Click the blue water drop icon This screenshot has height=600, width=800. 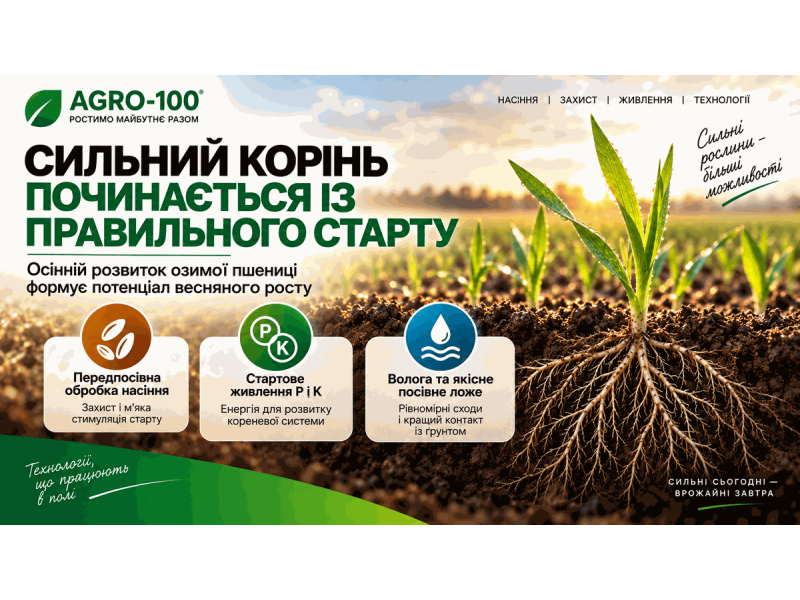440,338
